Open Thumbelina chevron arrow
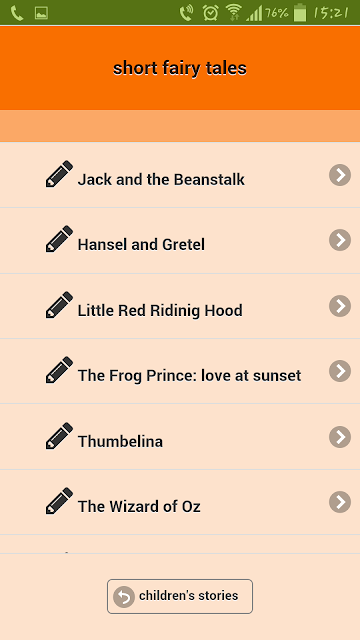 [340, 437]
